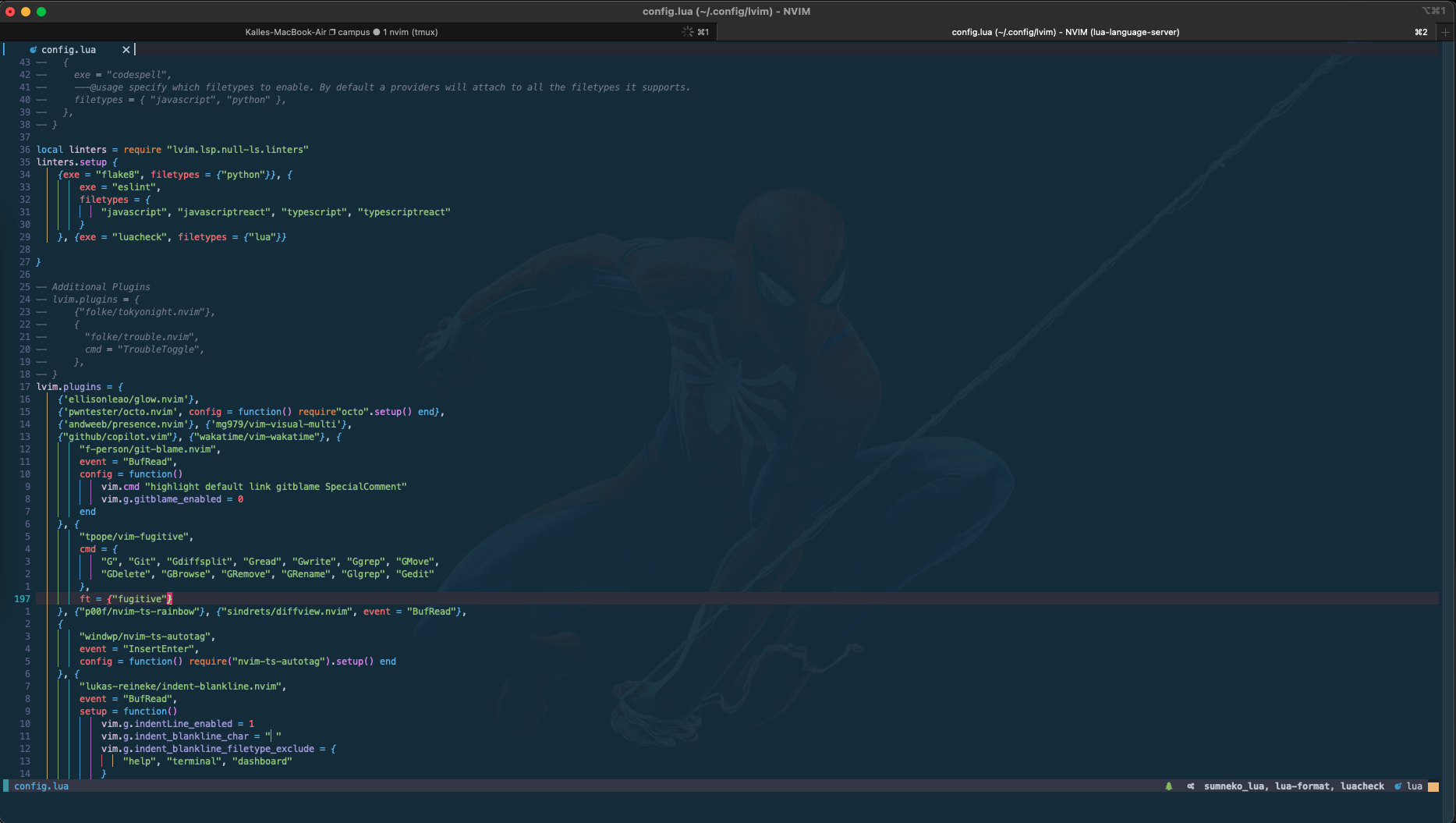Click the activity spinner on first tab
The image size is (1456, 823).
(x=687, y=32)
